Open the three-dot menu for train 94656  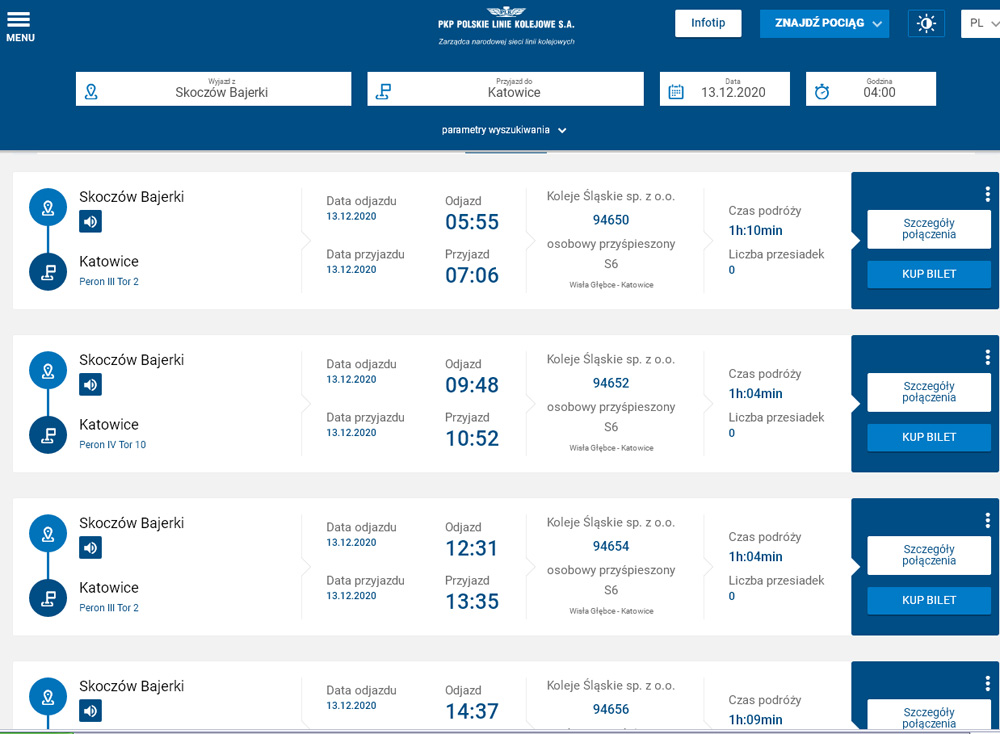coord(987,684)
